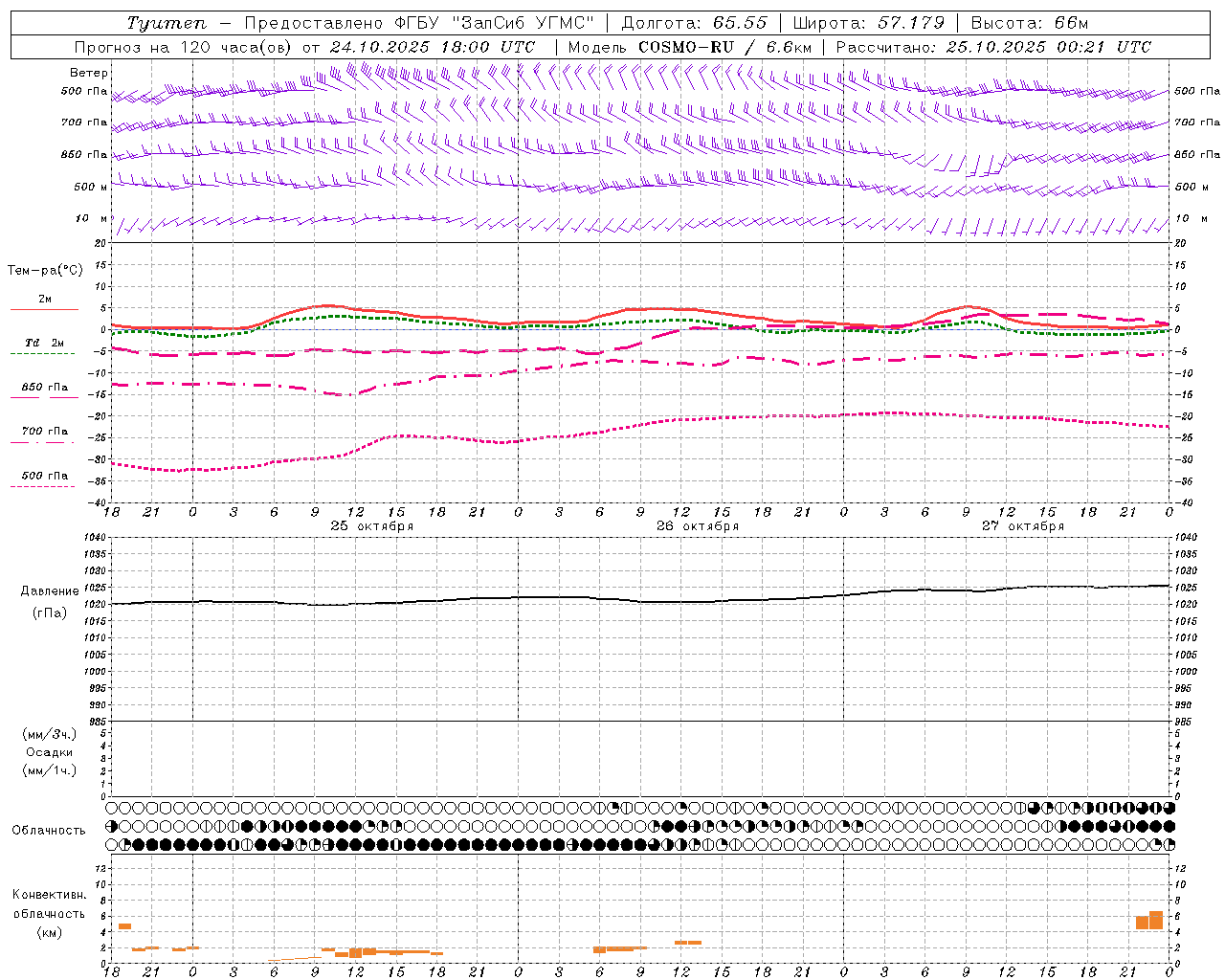The image size is (1225, 980).
Task: Click the 700 гПа temperature legend label
Action: point(44,432)
